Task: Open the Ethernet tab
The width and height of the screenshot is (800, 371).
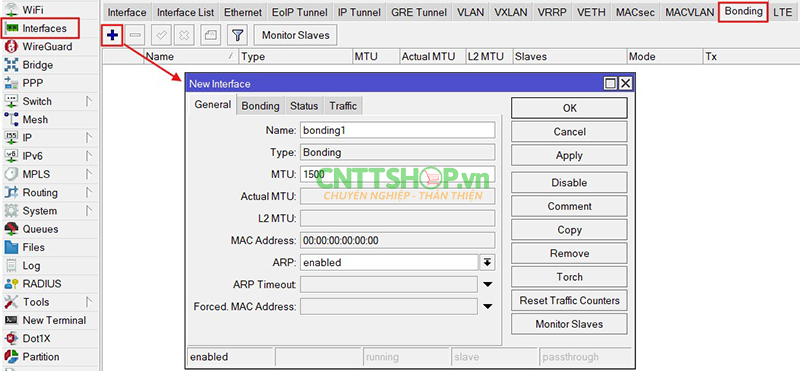Action: pyautogui.click(x=243, y=12)
